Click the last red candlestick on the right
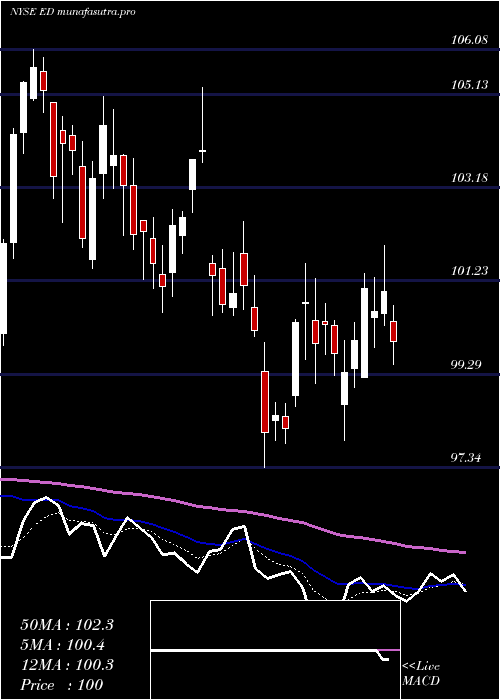 point(393,331)
